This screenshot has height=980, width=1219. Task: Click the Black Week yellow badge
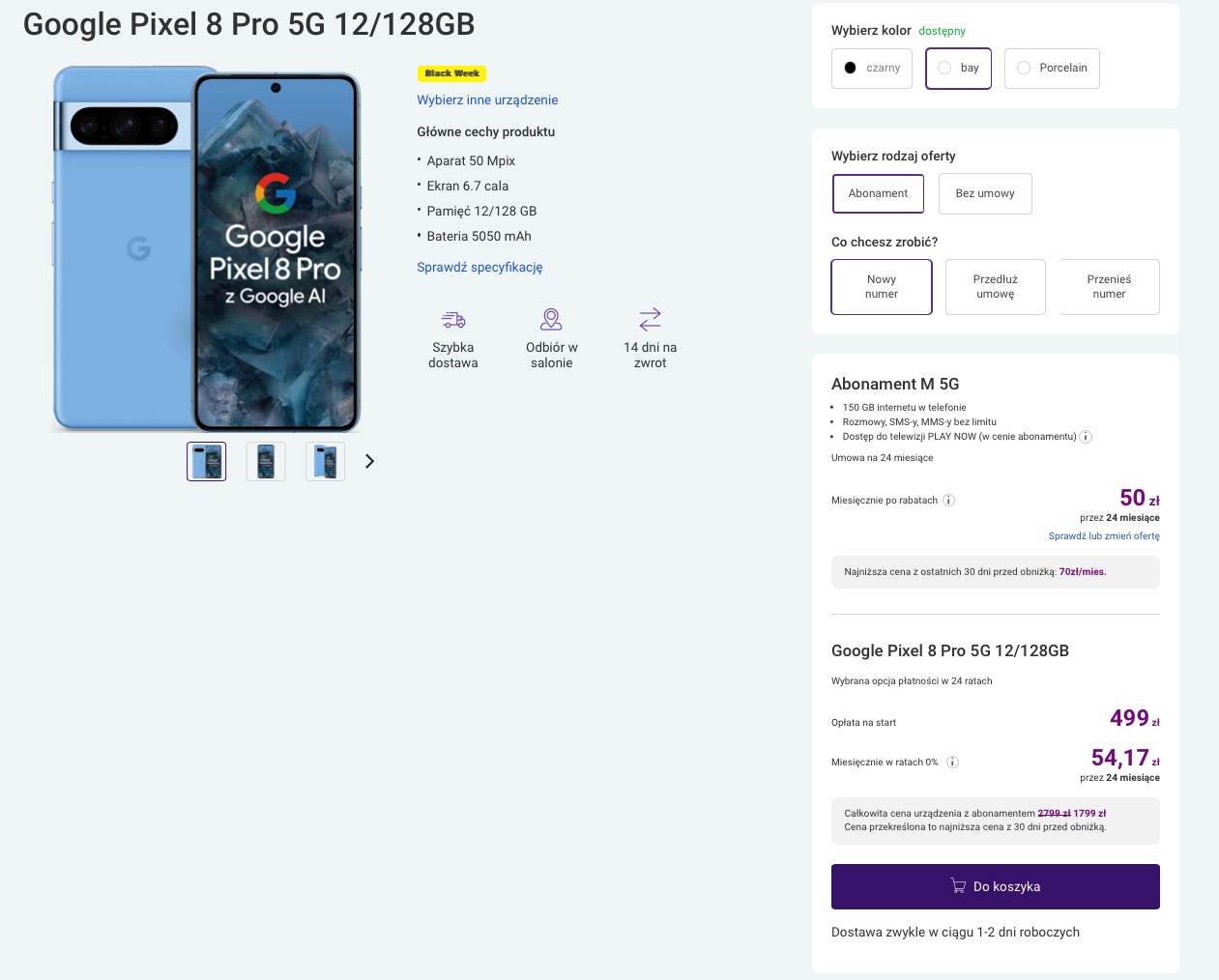(x=451, y=73)
